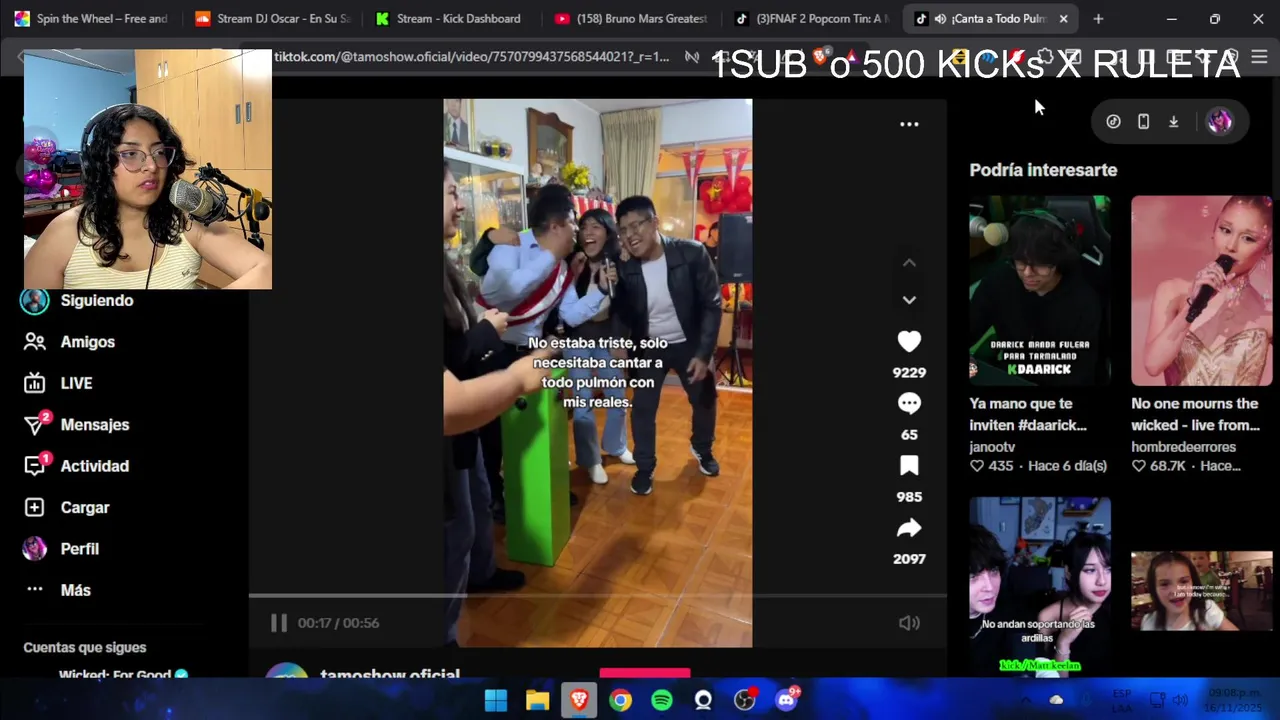Go to next video with down chevron
The image size is (1280, 720).
click(x=909, y=299)
